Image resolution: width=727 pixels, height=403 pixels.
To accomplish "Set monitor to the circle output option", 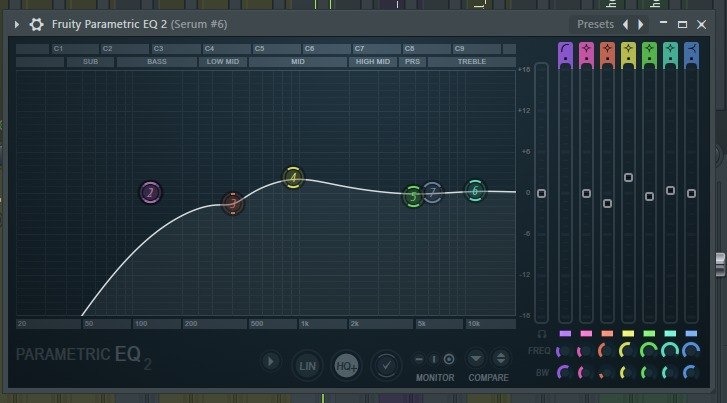I will click(x=449, y=359).
